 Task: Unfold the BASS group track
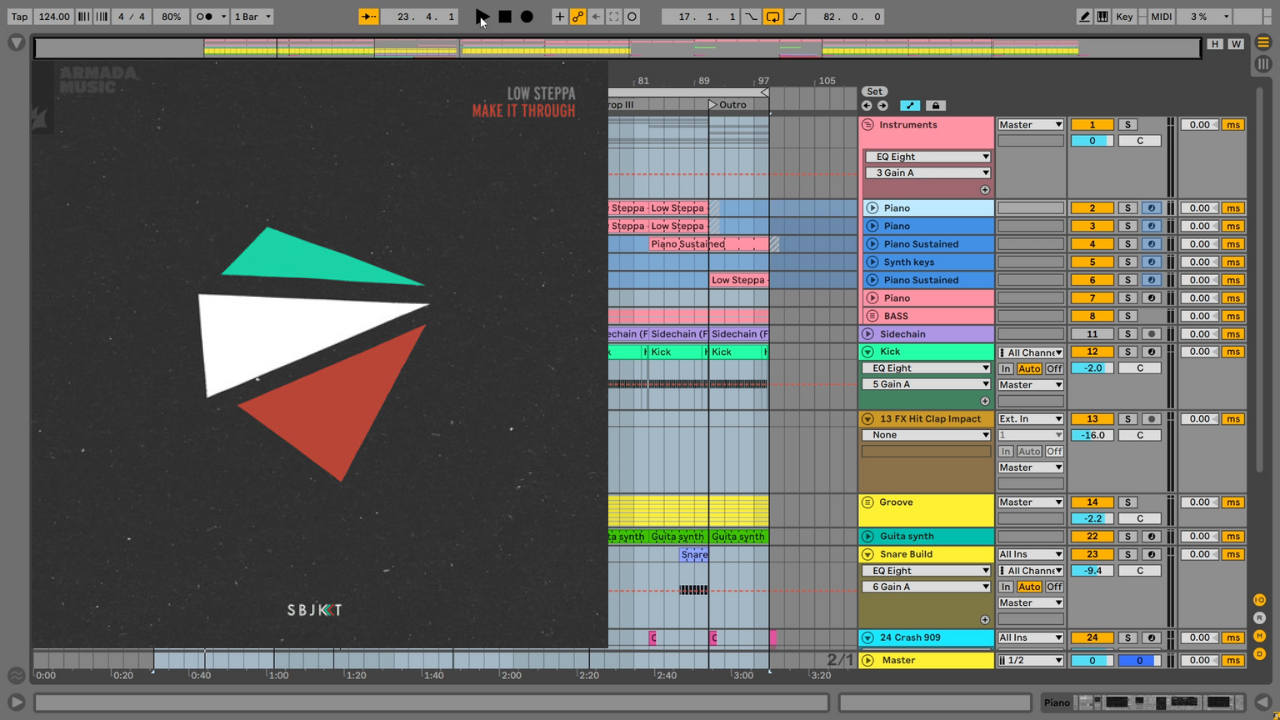click(x=872, y=316)
